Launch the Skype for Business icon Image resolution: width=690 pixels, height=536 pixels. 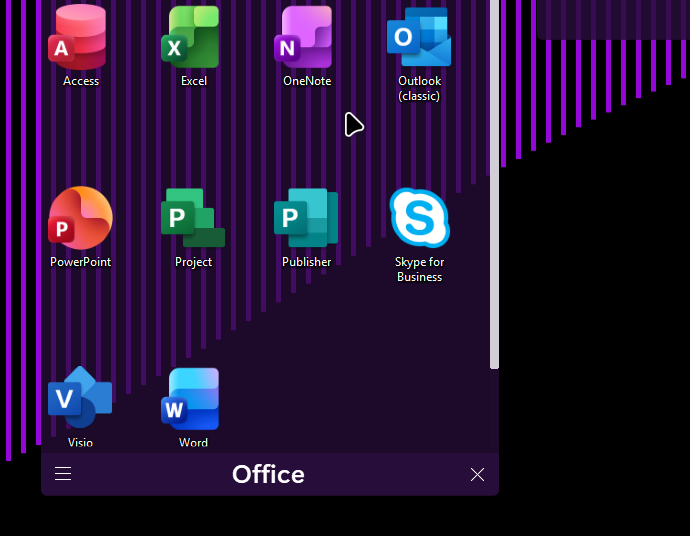point(419,218)
